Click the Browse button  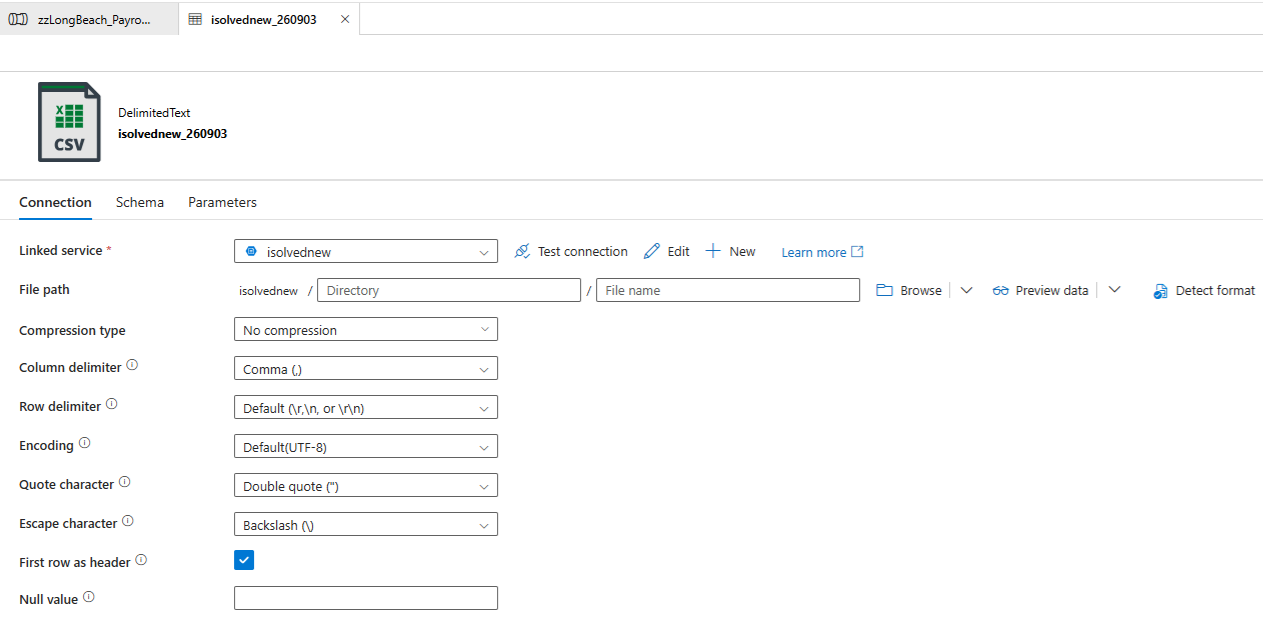[909, 290]
